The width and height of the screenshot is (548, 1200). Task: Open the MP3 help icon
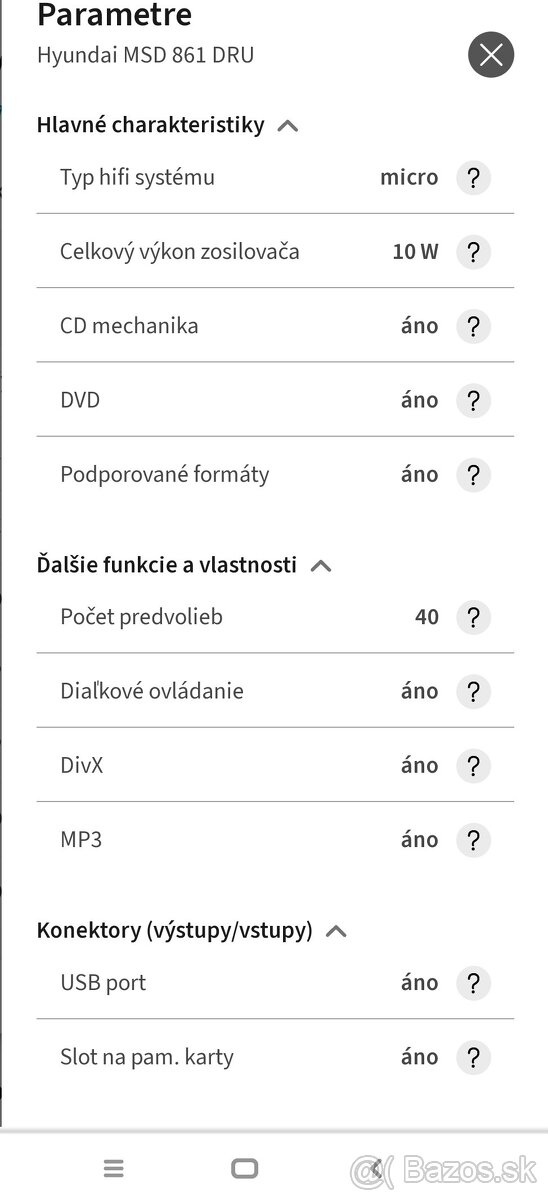pyautogui.click(x=473, y=840)
